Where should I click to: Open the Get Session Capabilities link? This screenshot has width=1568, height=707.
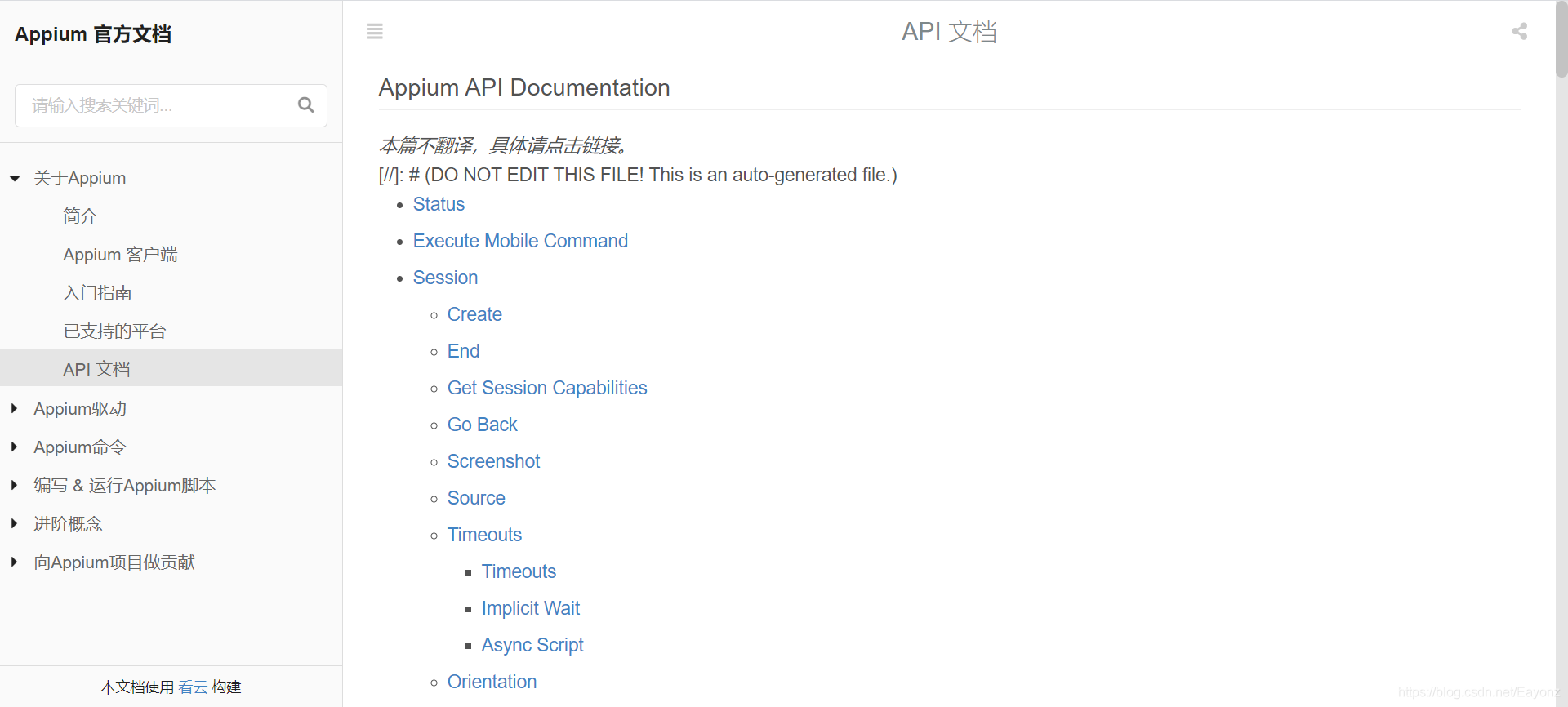(x=547, y=388)
